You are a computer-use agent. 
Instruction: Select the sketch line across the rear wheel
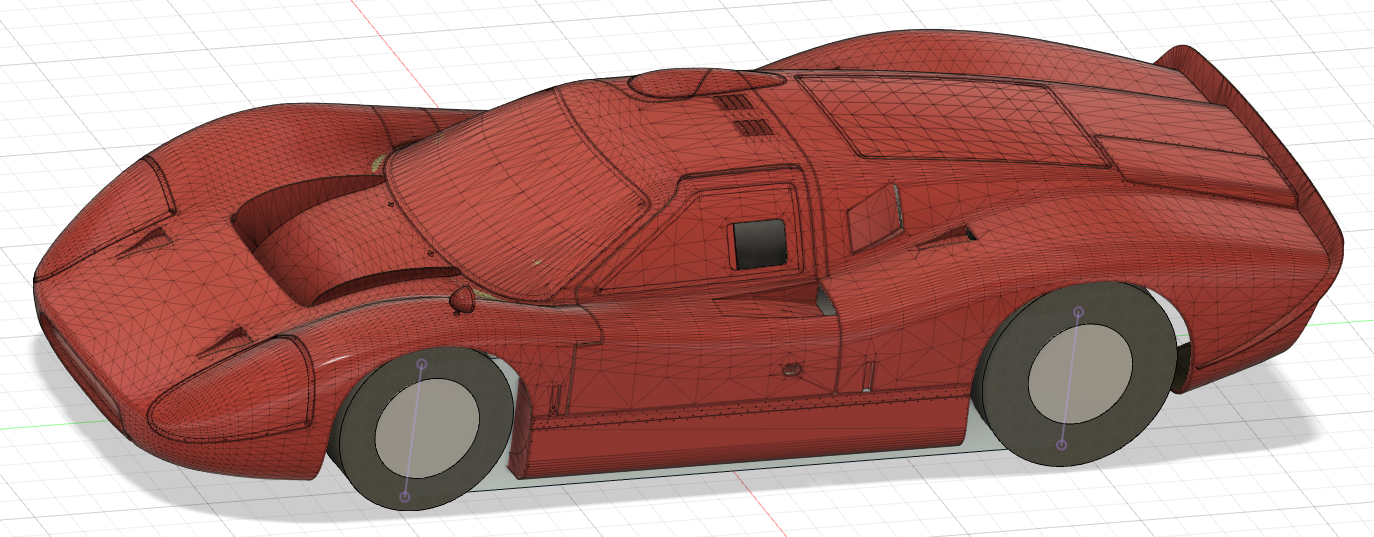coord(1070,378)
